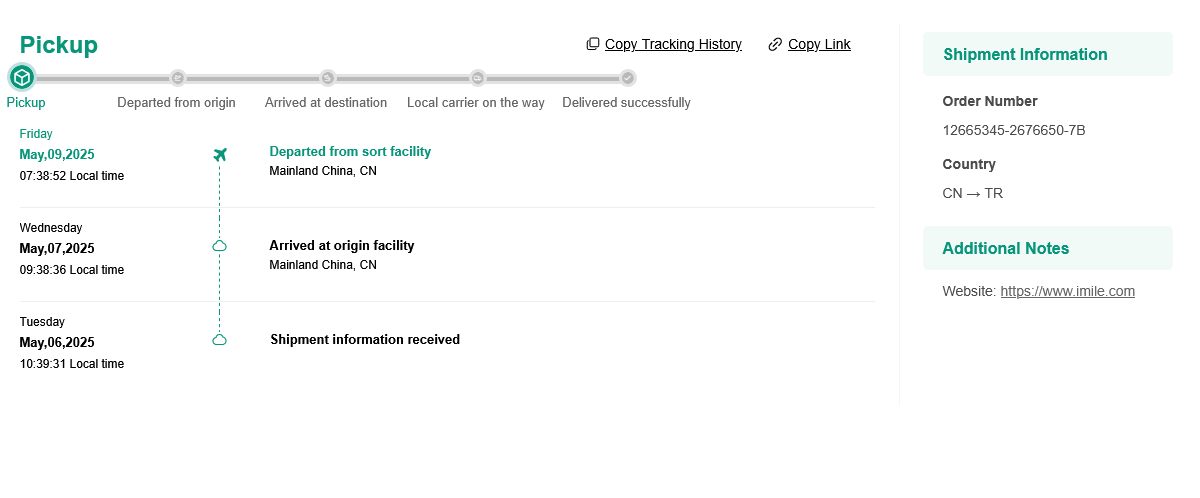The height and width of the screenshot is (498, 1200).
Task: Select the order number 12665345-2676650-7B
Action: pyautogui.click(x=1013, y=130)
